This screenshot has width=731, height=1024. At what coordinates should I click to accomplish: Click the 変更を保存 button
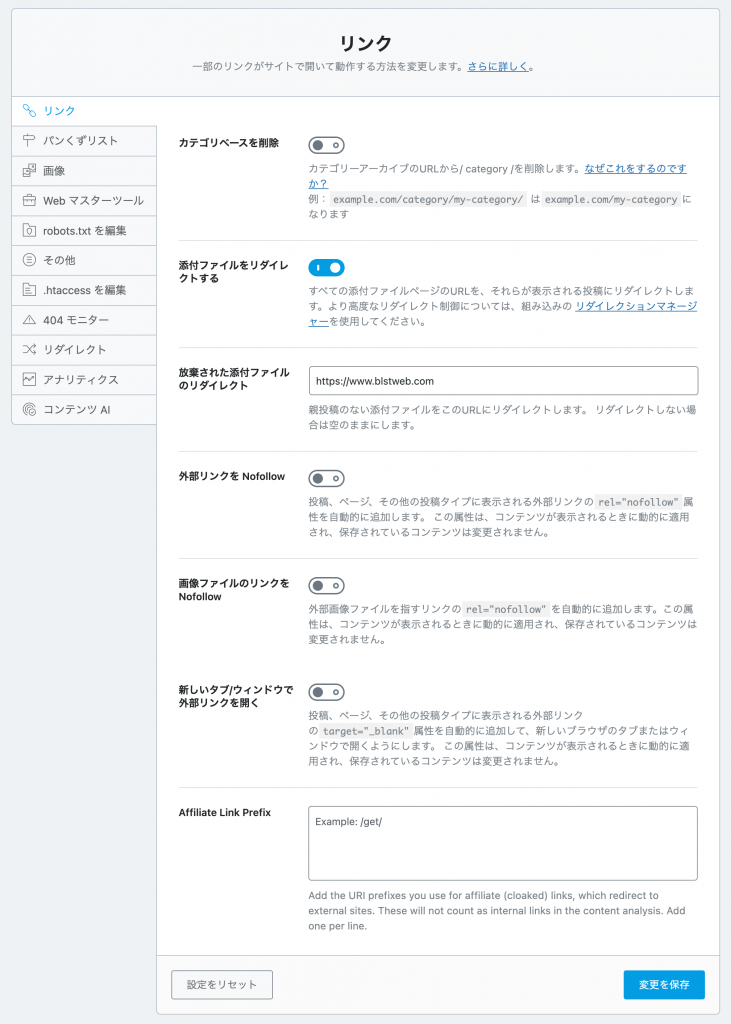click(x=664, y=984)
